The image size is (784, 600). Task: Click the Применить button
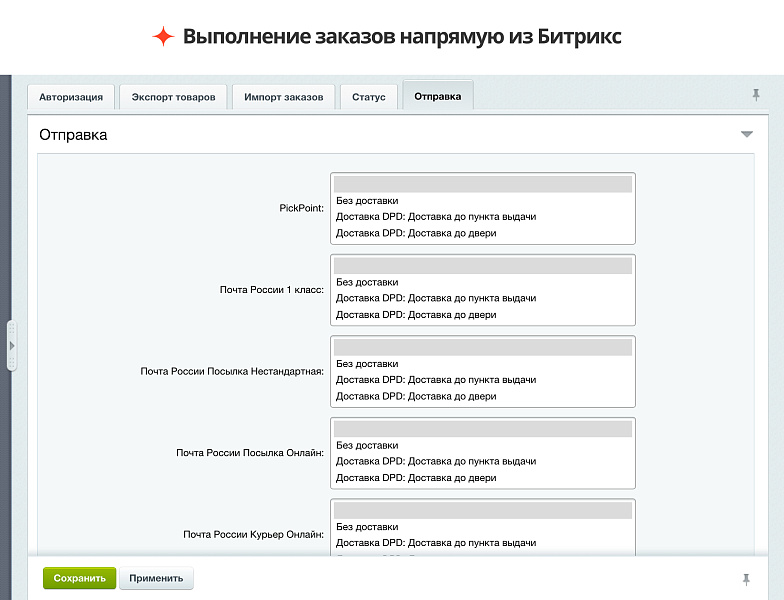[x=156, y=578]
